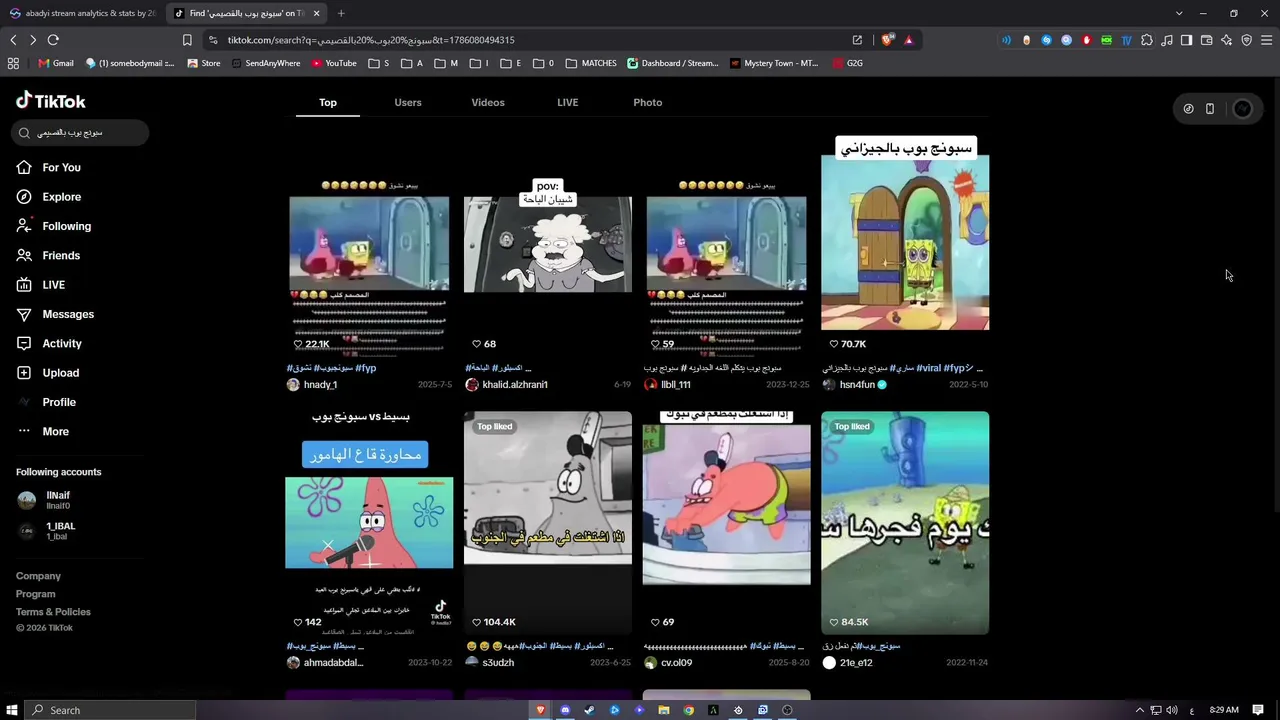
Task: Expand the Program footer section
Action: tap(36, 594)
